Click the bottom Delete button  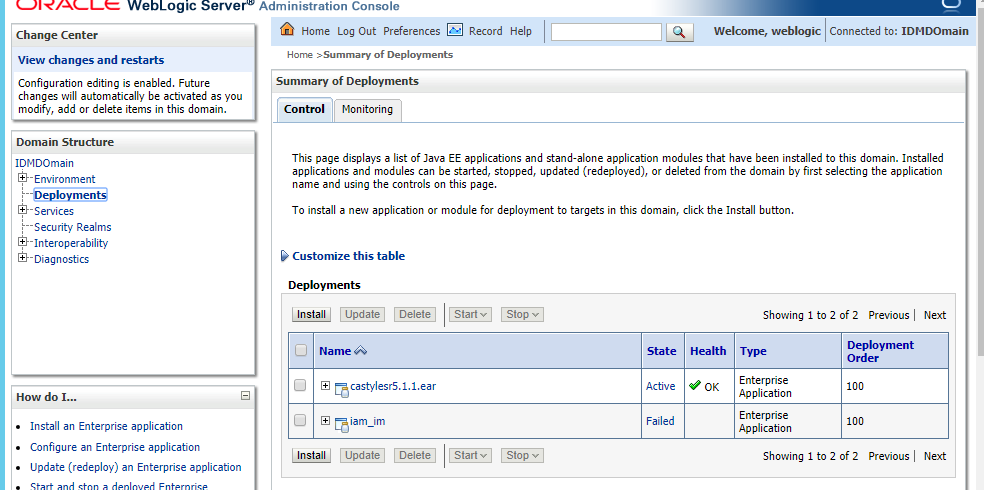coord(415,455)
